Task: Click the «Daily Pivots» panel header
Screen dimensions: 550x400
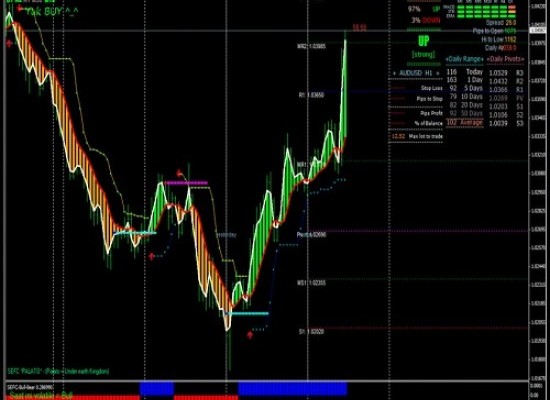Action: tap(505, 59)
